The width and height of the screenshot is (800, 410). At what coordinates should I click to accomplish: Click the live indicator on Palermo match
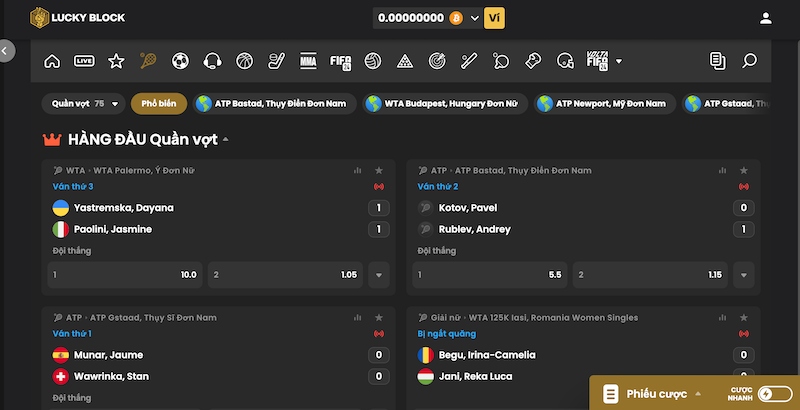pos(379,187)
